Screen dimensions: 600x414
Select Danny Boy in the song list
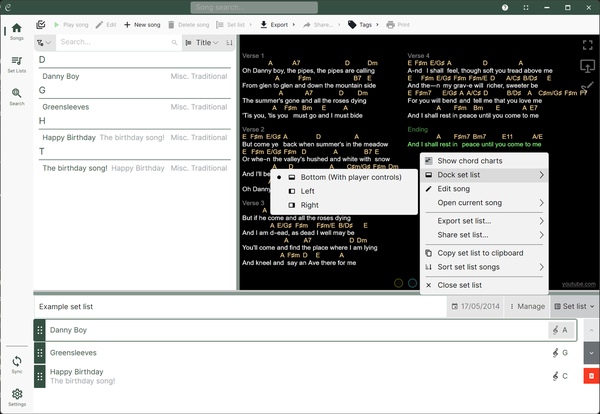point(135,76)
